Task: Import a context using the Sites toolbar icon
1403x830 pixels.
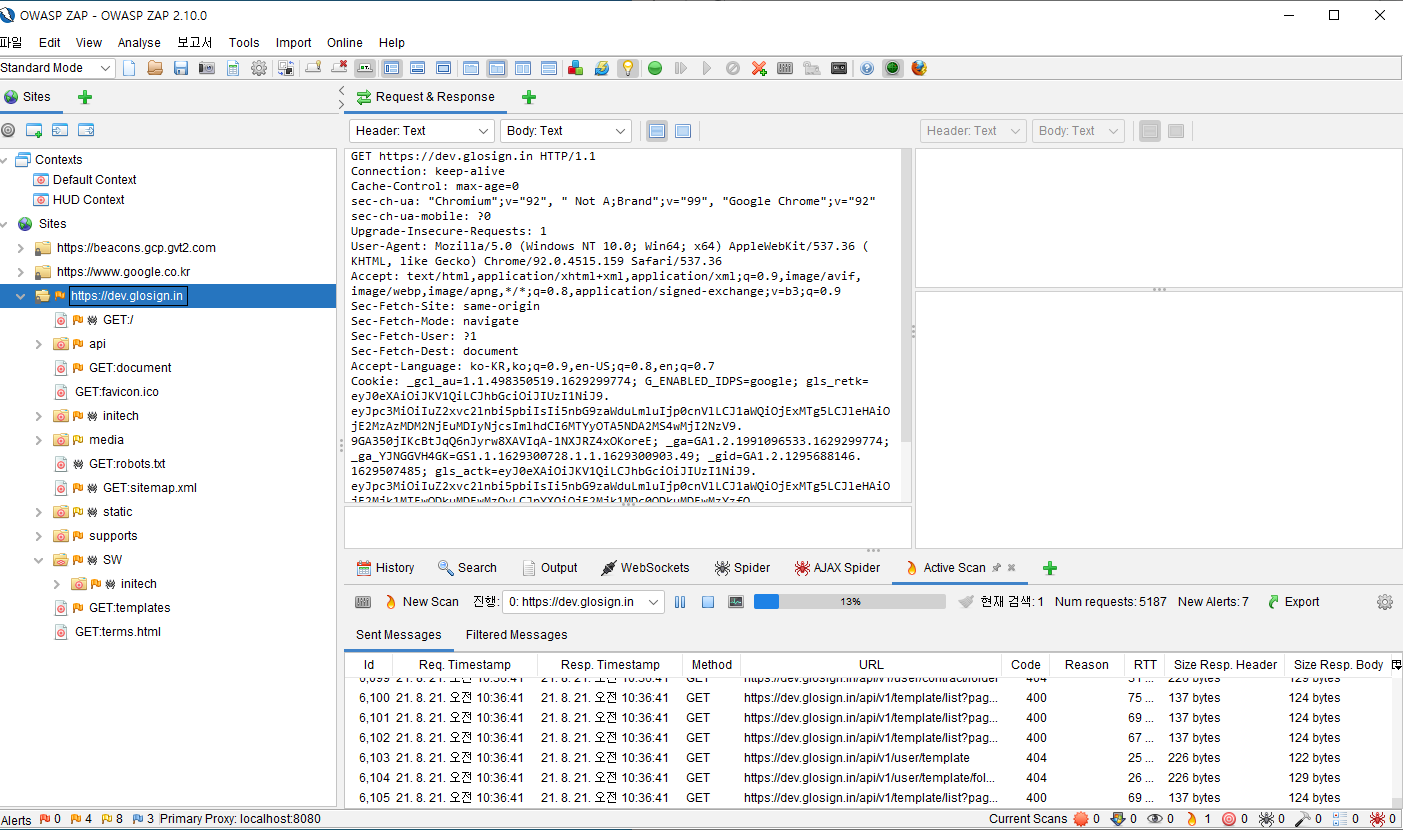Action: (x=60, y=130)
